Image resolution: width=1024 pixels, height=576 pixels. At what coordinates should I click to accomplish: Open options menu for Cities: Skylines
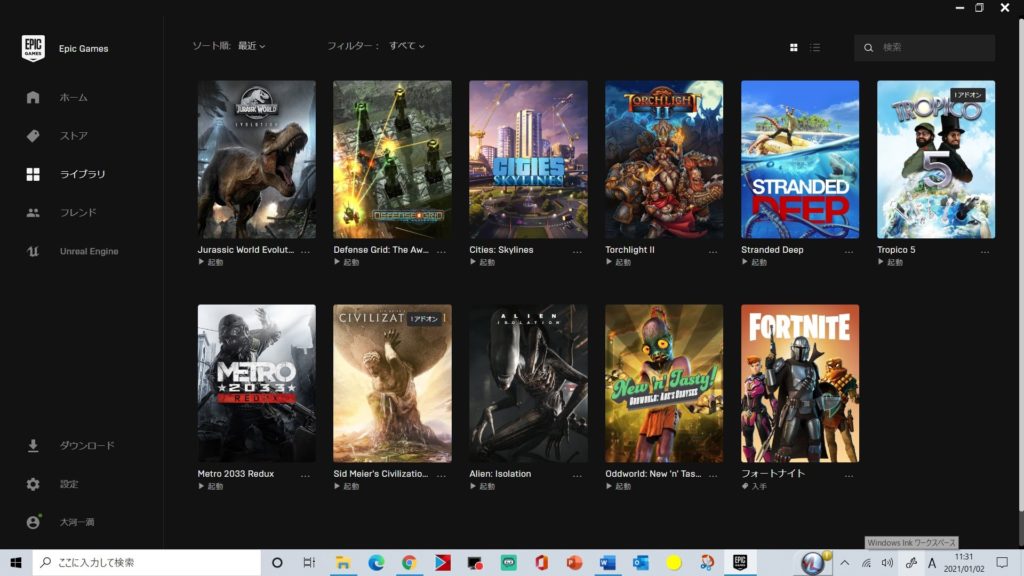[x=577, y=251]
